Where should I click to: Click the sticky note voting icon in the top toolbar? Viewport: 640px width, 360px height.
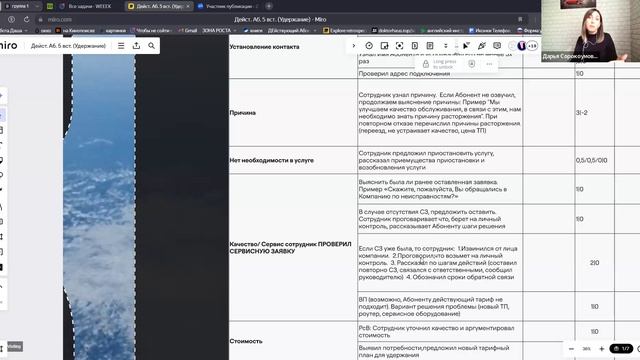[x=384, y=46]
